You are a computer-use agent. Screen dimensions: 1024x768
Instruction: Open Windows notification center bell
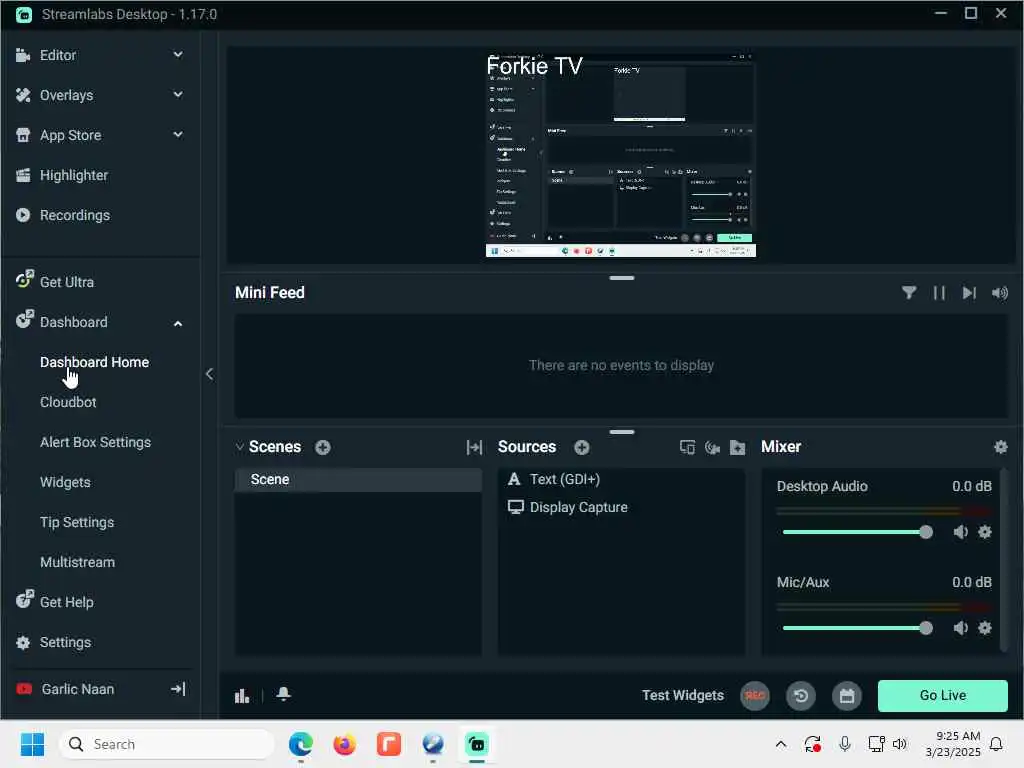click(x=996, y=744)
